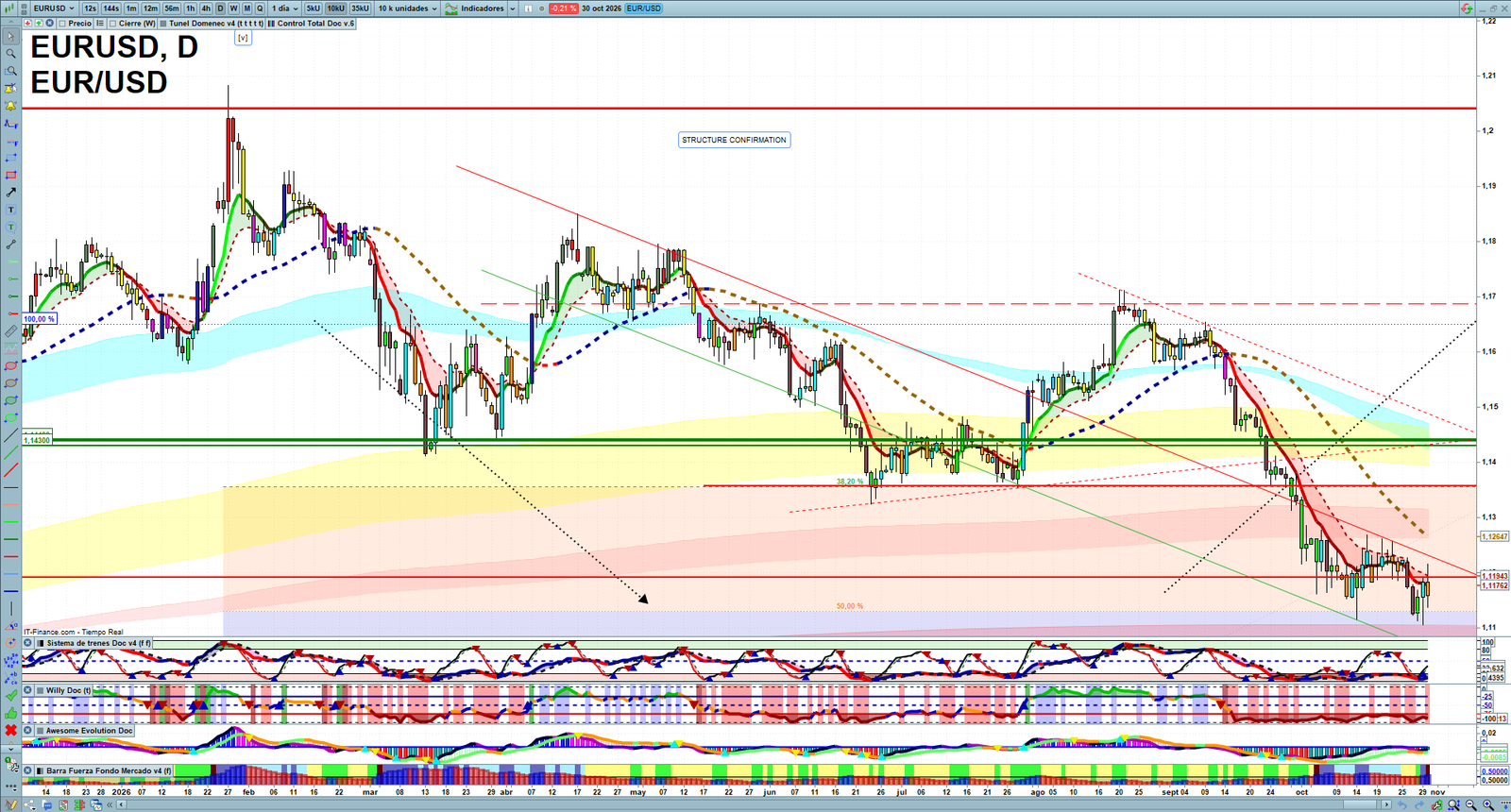Expand the 1 día timeframe dropdown
Viewport: 1511px width, 812px height.
(x=284, y=8)
